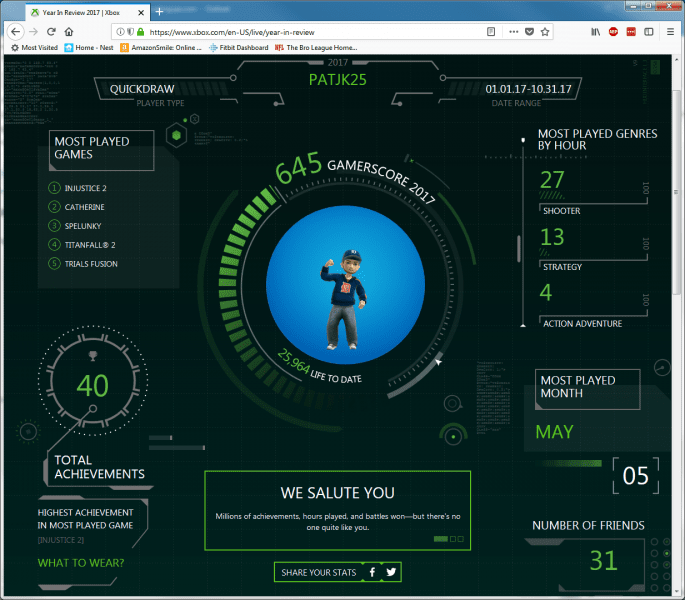Share stats via the Facebook icon
Viewport: 685px width, 600px height.
372,572
